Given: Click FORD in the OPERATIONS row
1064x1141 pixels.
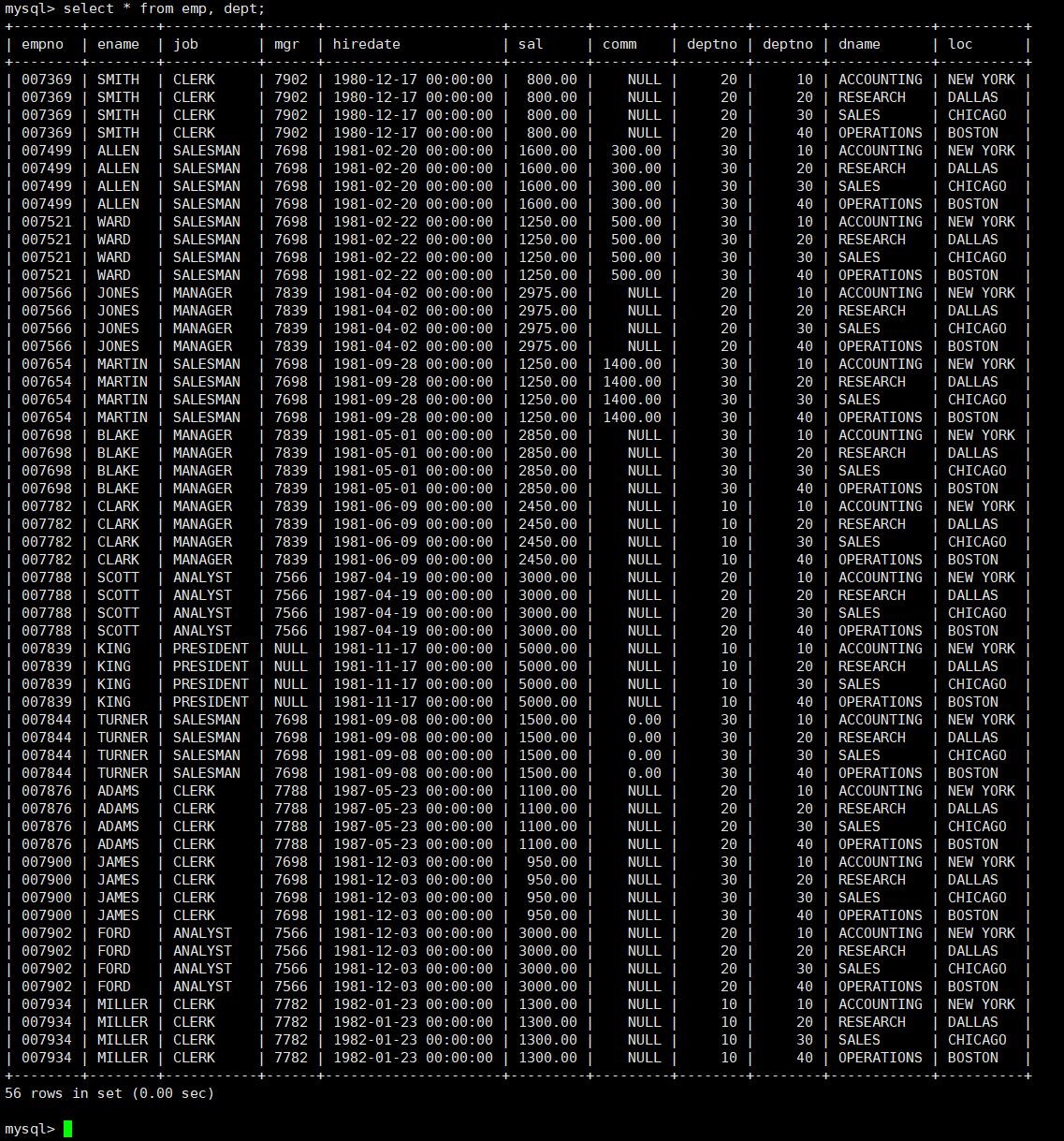Looking at the screenshot, I should (114, 987).
